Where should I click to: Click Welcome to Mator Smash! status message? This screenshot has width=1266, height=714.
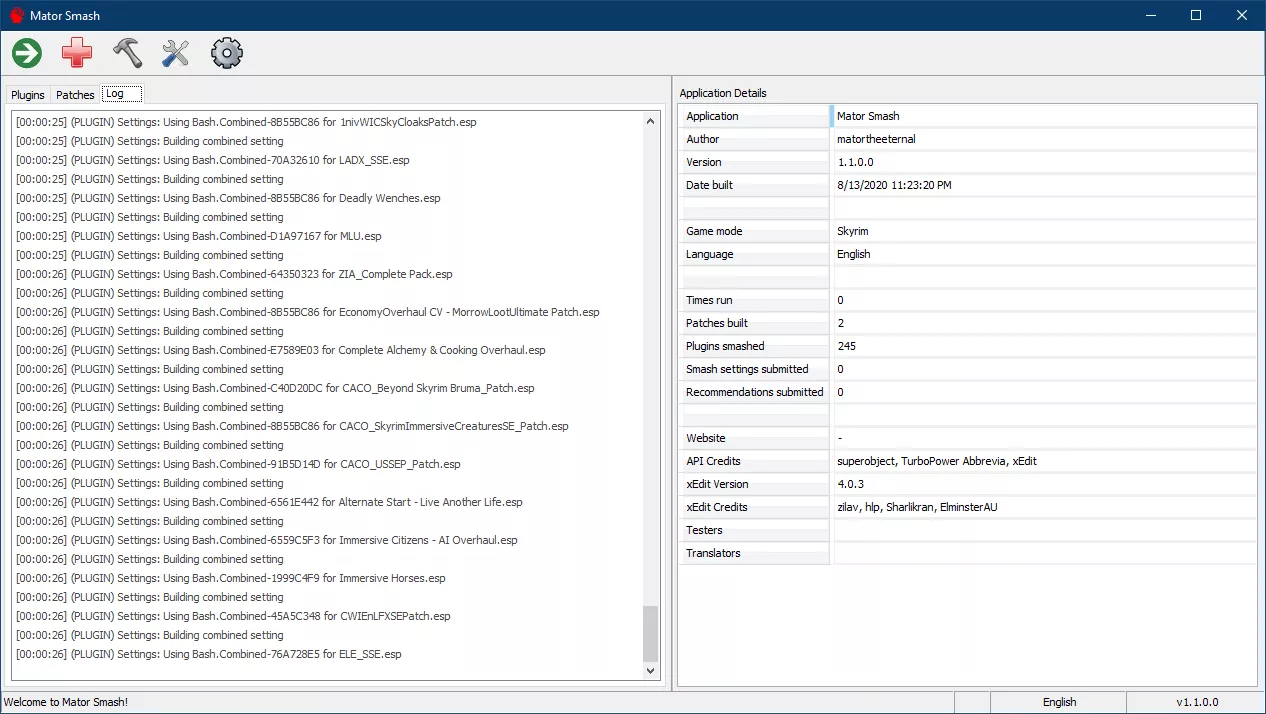(66, 702)
